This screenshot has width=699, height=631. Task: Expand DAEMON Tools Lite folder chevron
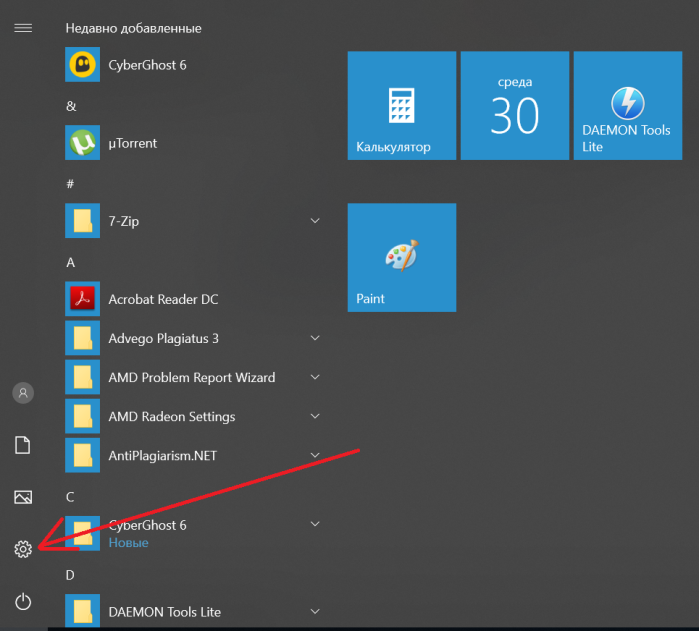tap(315, 611)
